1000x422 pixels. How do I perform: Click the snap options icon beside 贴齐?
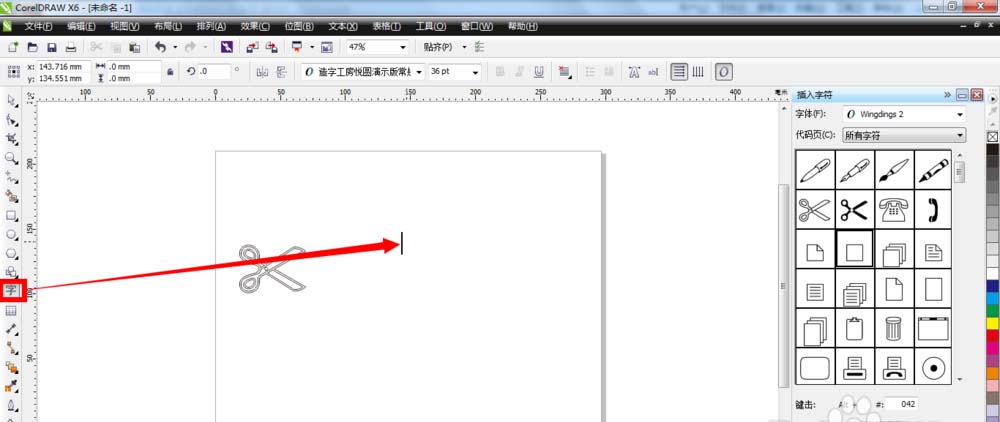tap(480, 47)
